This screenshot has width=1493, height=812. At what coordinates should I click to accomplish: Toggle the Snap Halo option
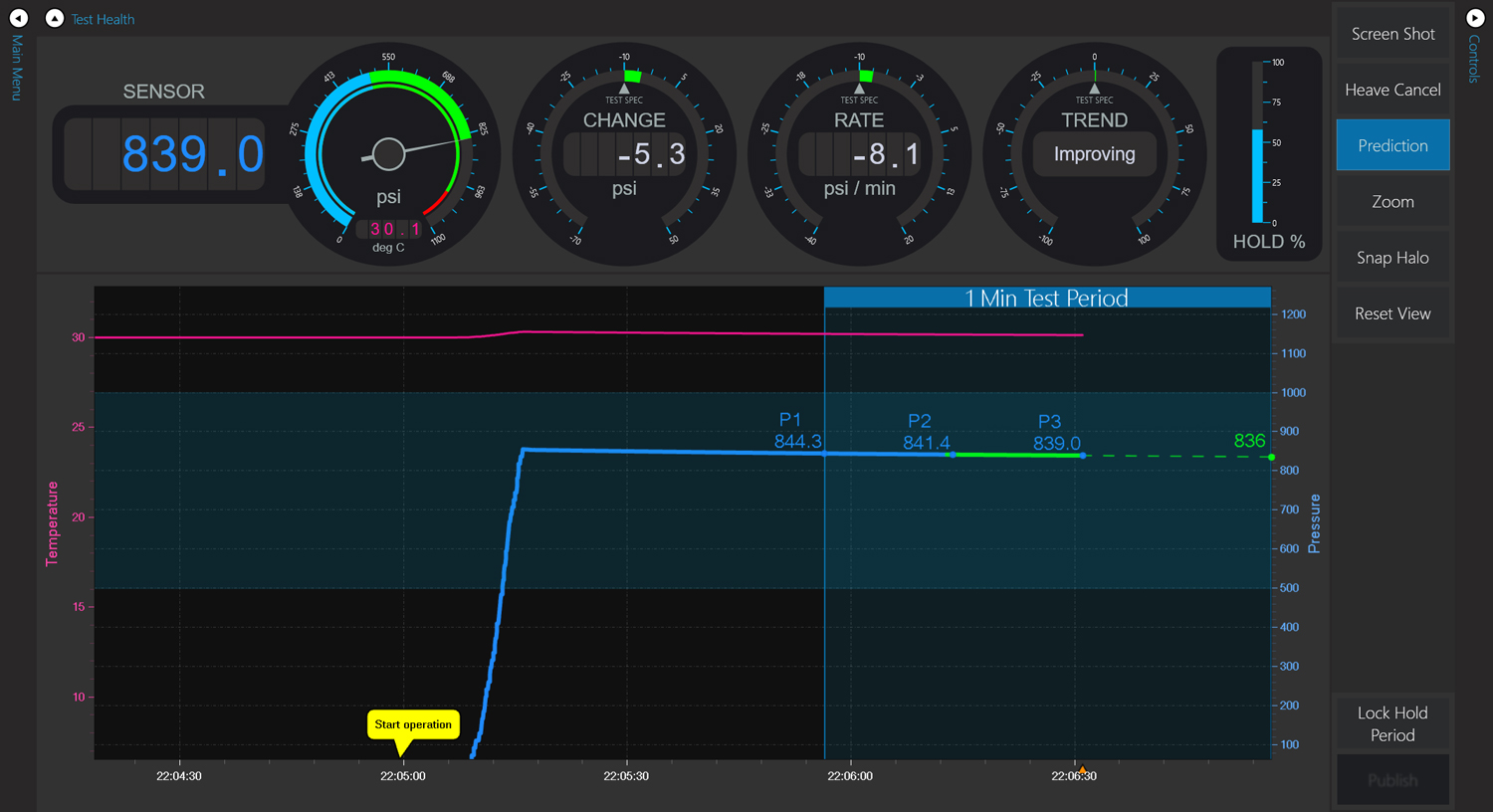click(1392, 258)
